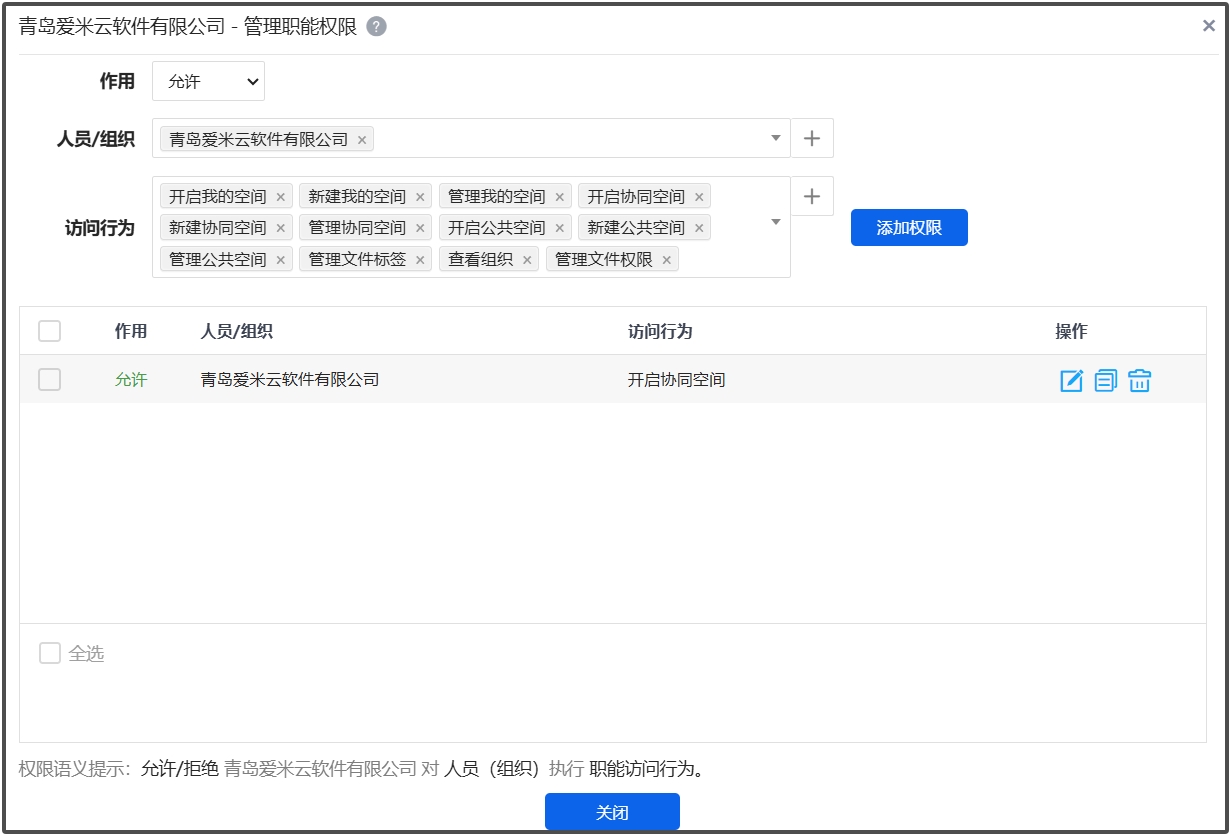Viewport: 1230px width, 835px height.
Task: Remove the 管理文件权限 tag
Action: 667,261
